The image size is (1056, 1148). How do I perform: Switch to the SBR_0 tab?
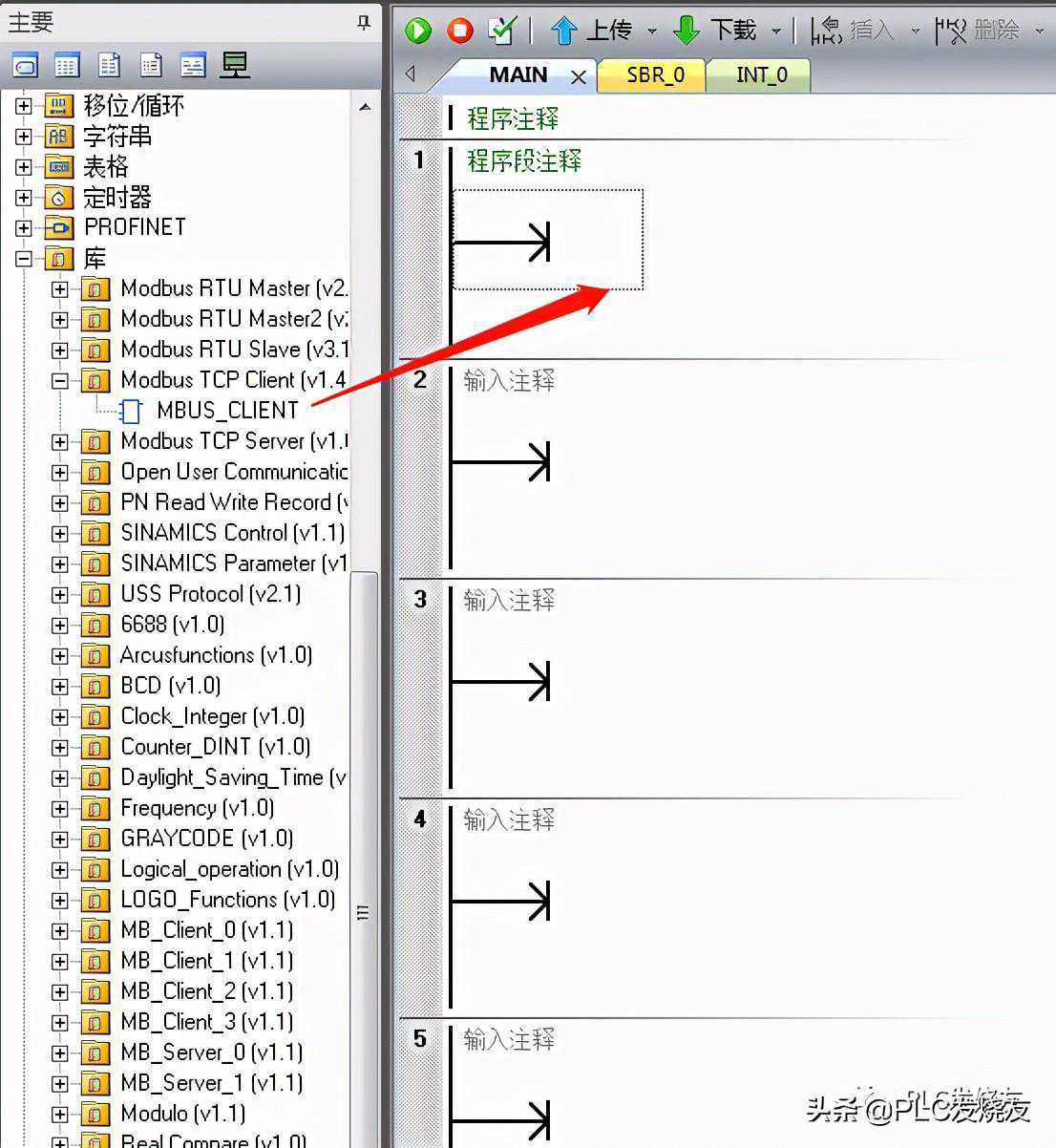(x=655, y=75)
